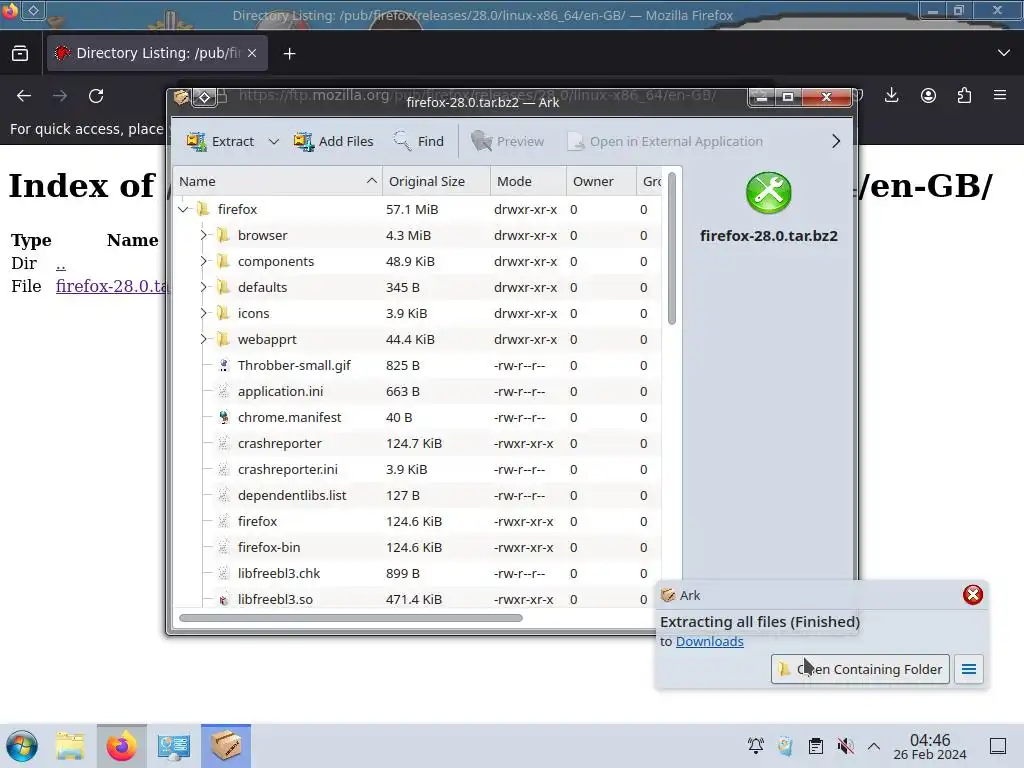Sort by the Name column header

[x=278, y=182]
